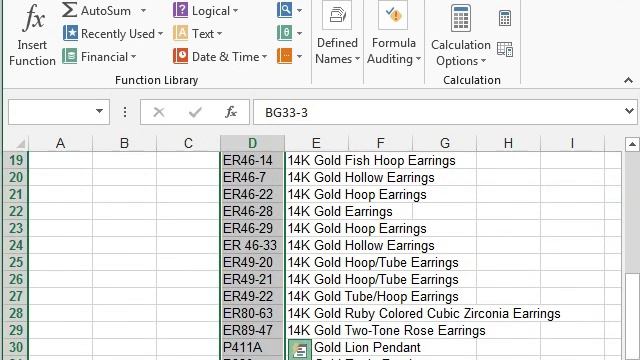Click the vertical scrollbar up arrow
Image resolution: width=640 pixels, height=360 pixels.
click(x=632, y=144)
